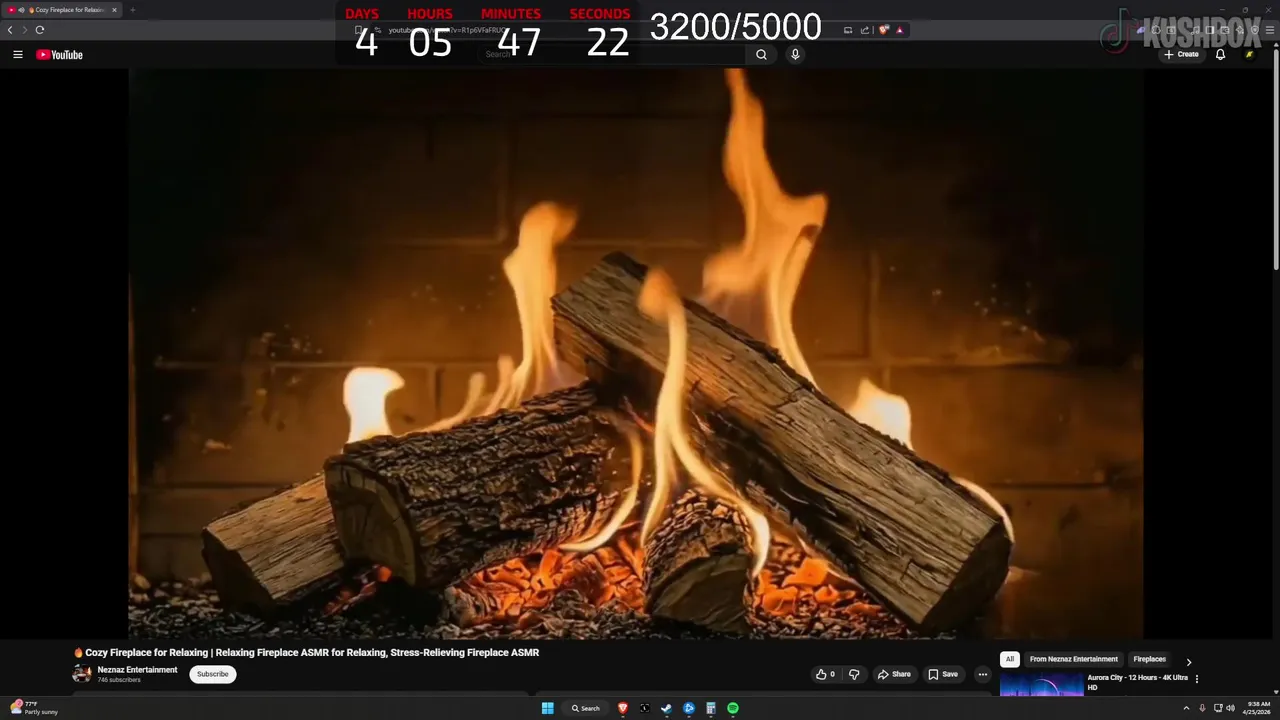This screenshot has height=720, width=1280.
Task: Go to YouTube home via logo
Action: tap(59, 55)
